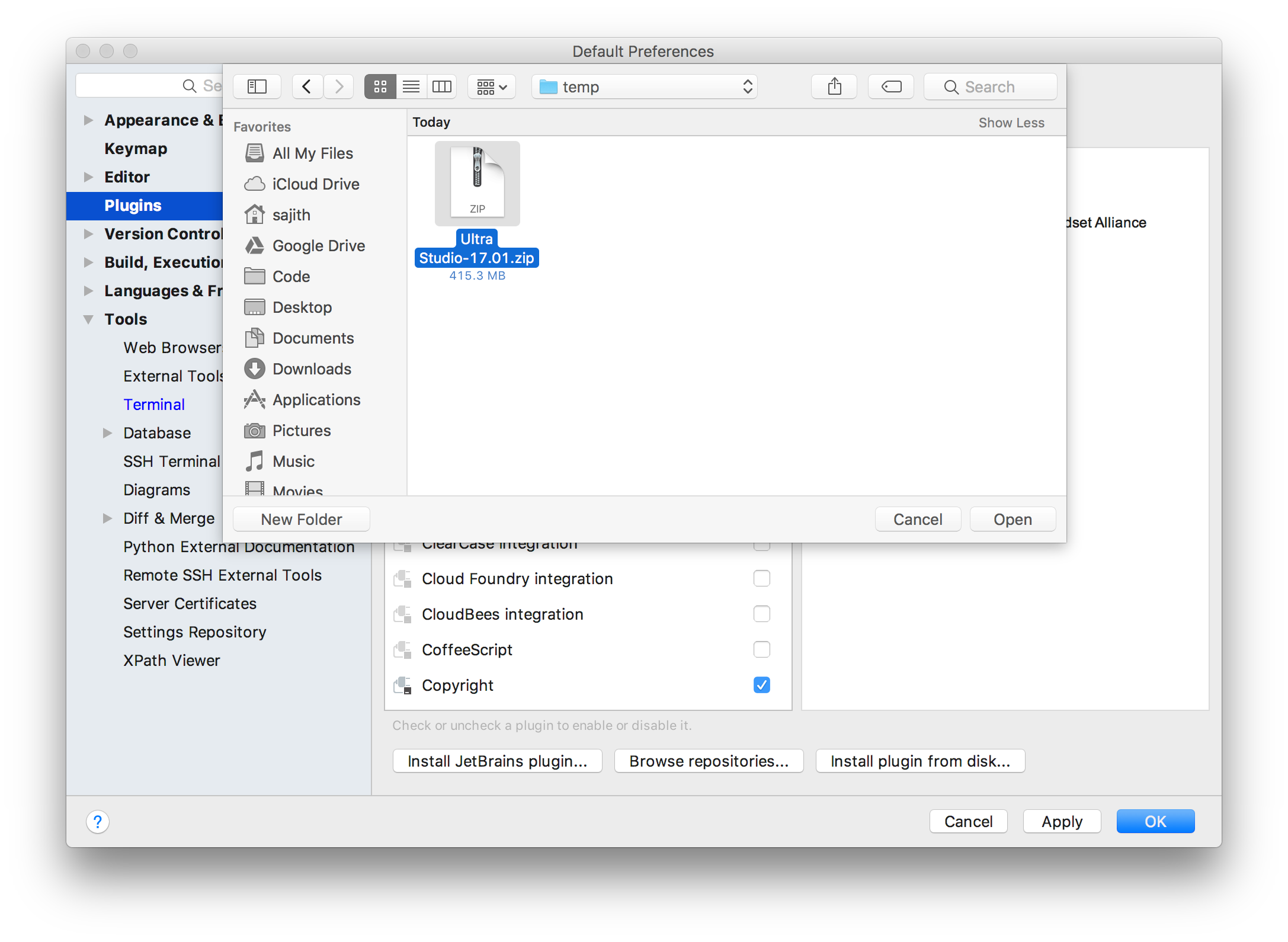Expand Languages & Frameworks section
The height and width of the screenshot is (942, 1288).
pyautogui.click(x=88, y=290)
